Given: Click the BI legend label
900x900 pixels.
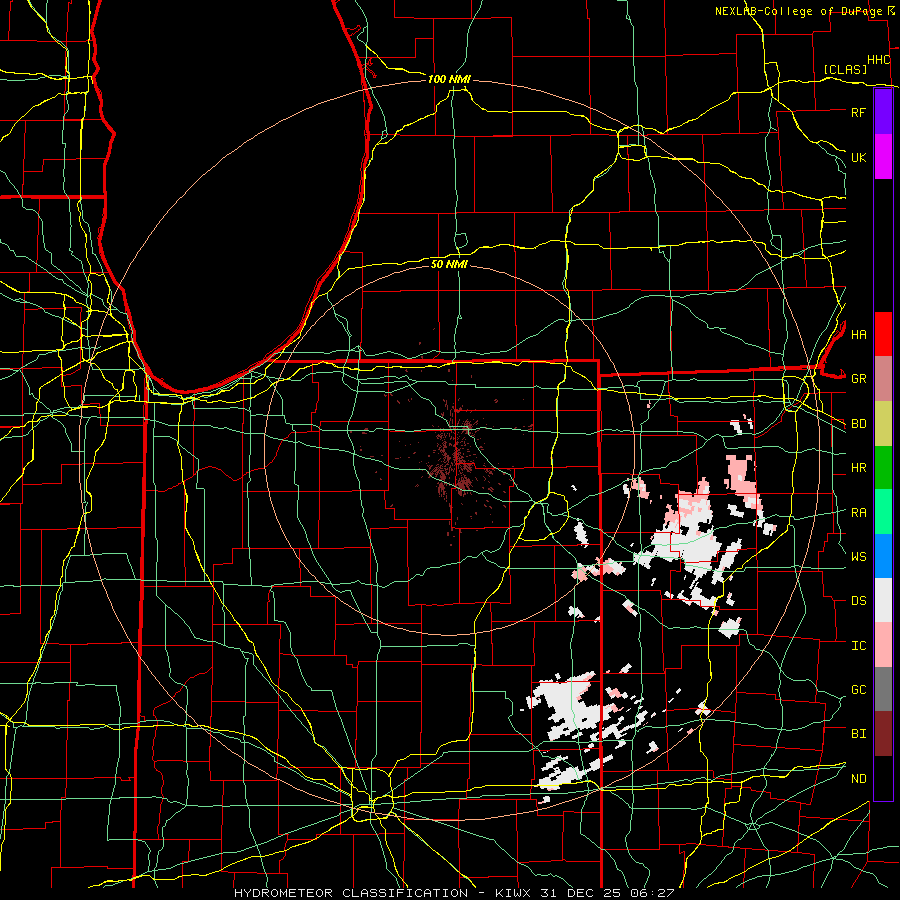Looking at the screenshot, I should (x=859, y=734).
